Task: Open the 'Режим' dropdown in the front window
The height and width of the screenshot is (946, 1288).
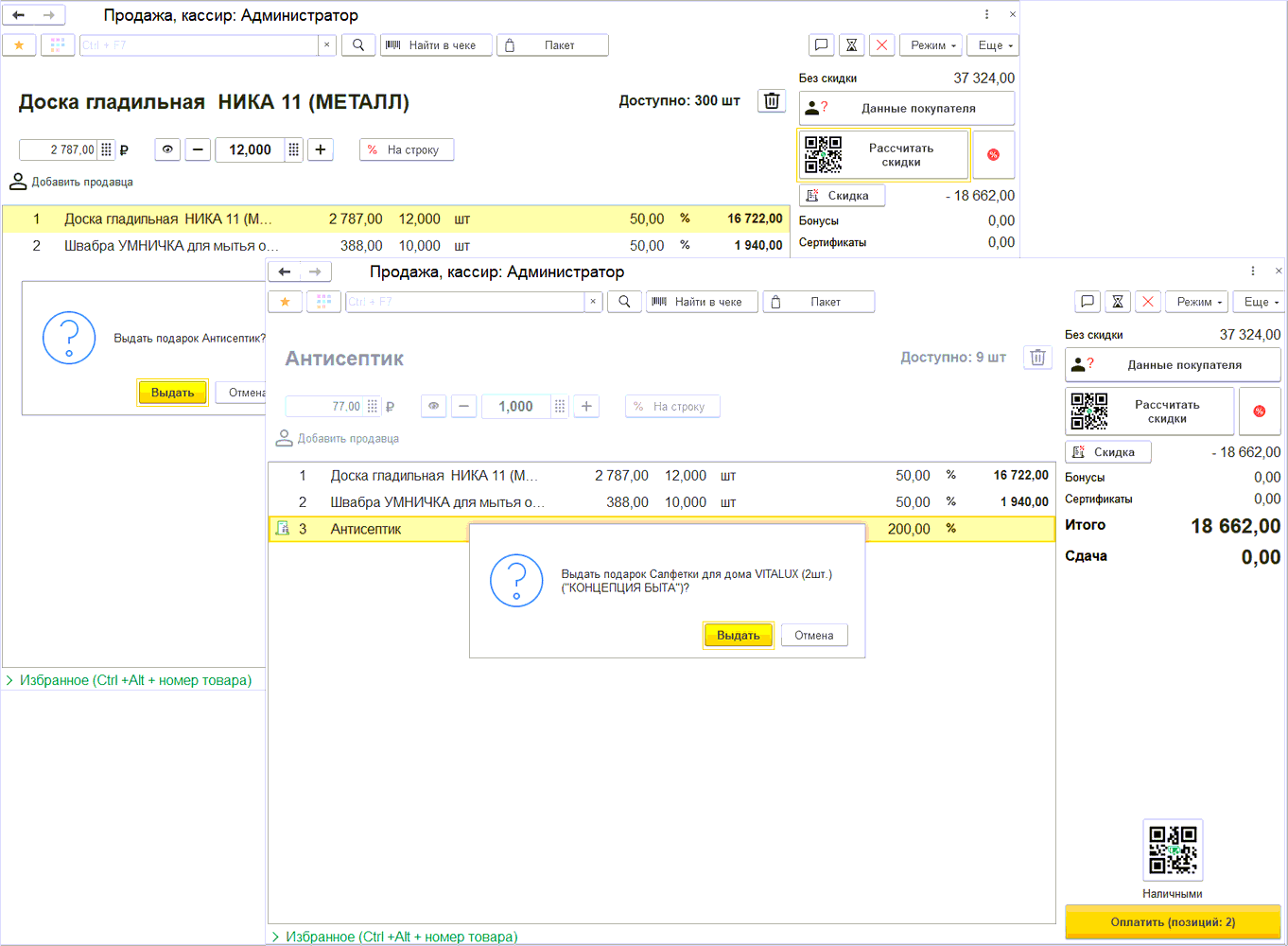Action: [1197, 302]
